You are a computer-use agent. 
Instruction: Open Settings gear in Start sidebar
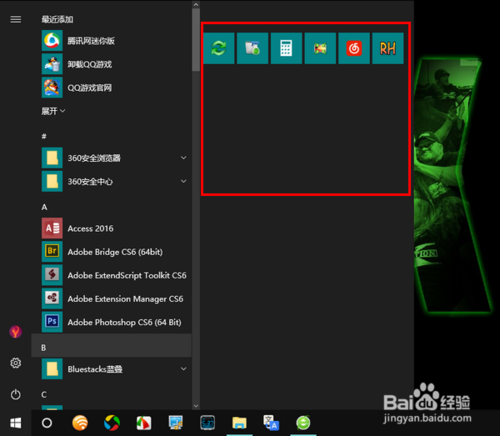pos(16,363)
